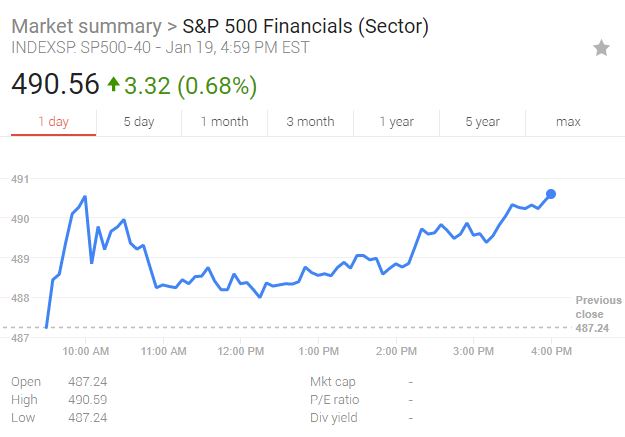Click the green up arrow indicator

point(113,85)
